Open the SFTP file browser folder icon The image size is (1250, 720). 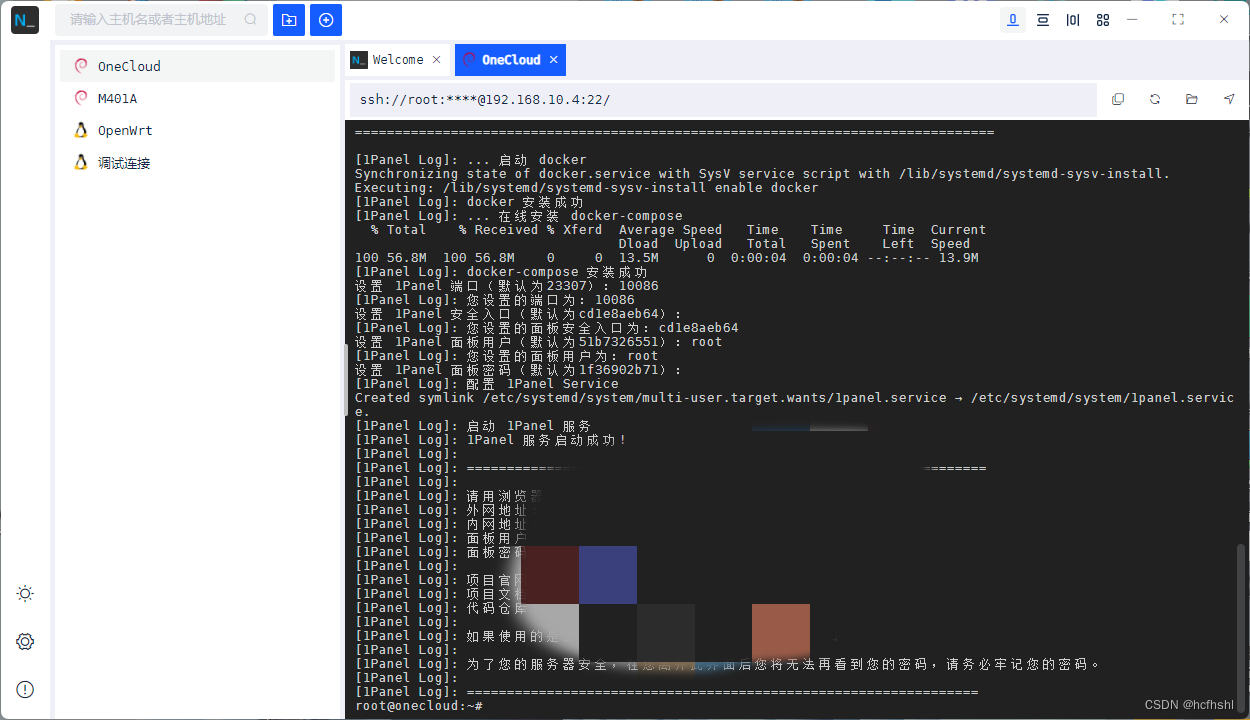pyautogui.click(x=1192, y=99)
